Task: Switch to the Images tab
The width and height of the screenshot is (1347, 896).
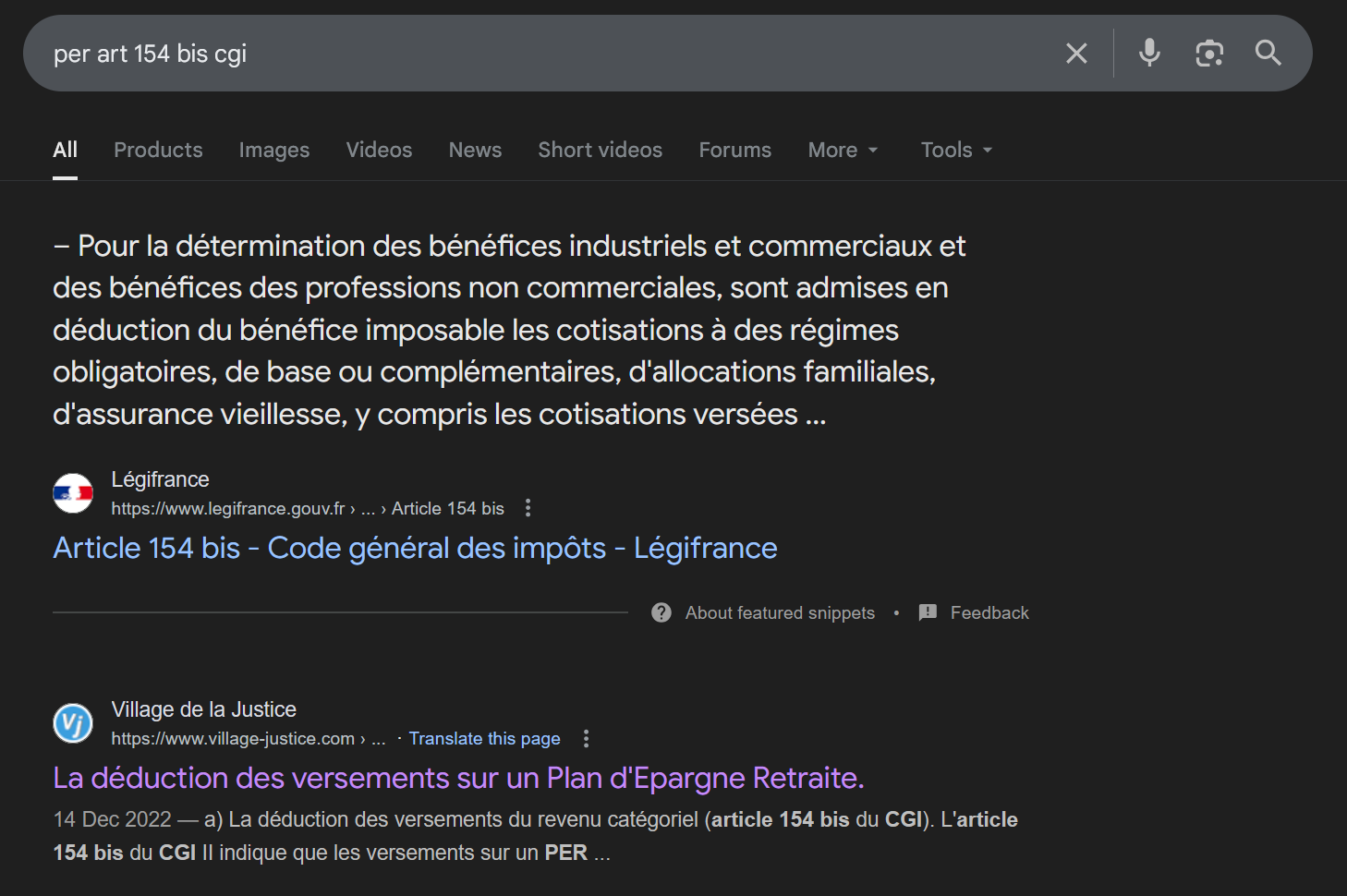Action: click(274, 150)
